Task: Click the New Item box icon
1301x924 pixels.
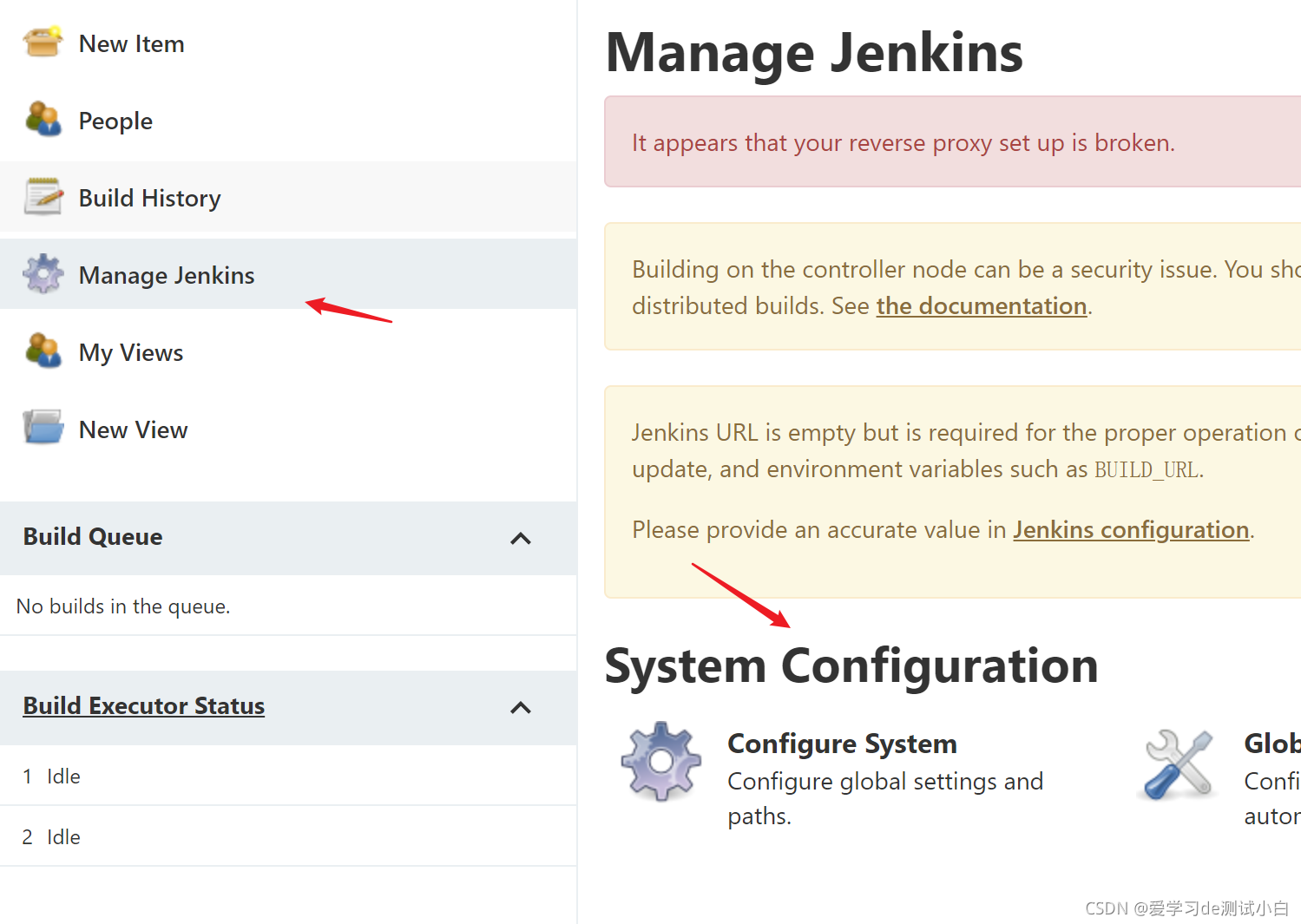Action: (43, 43)
